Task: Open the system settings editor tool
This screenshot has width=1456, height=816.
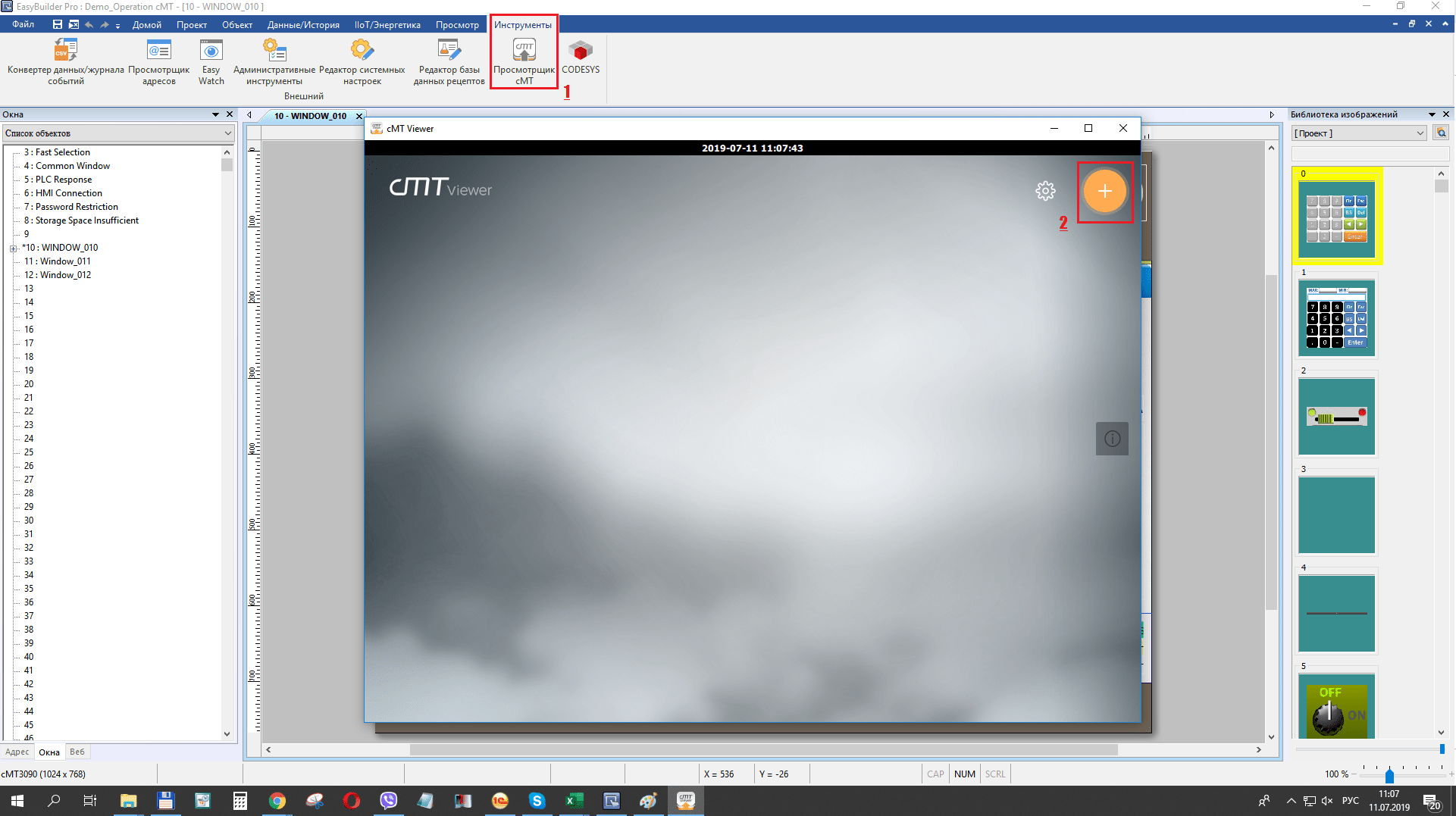Action: [x=362, y=61]
